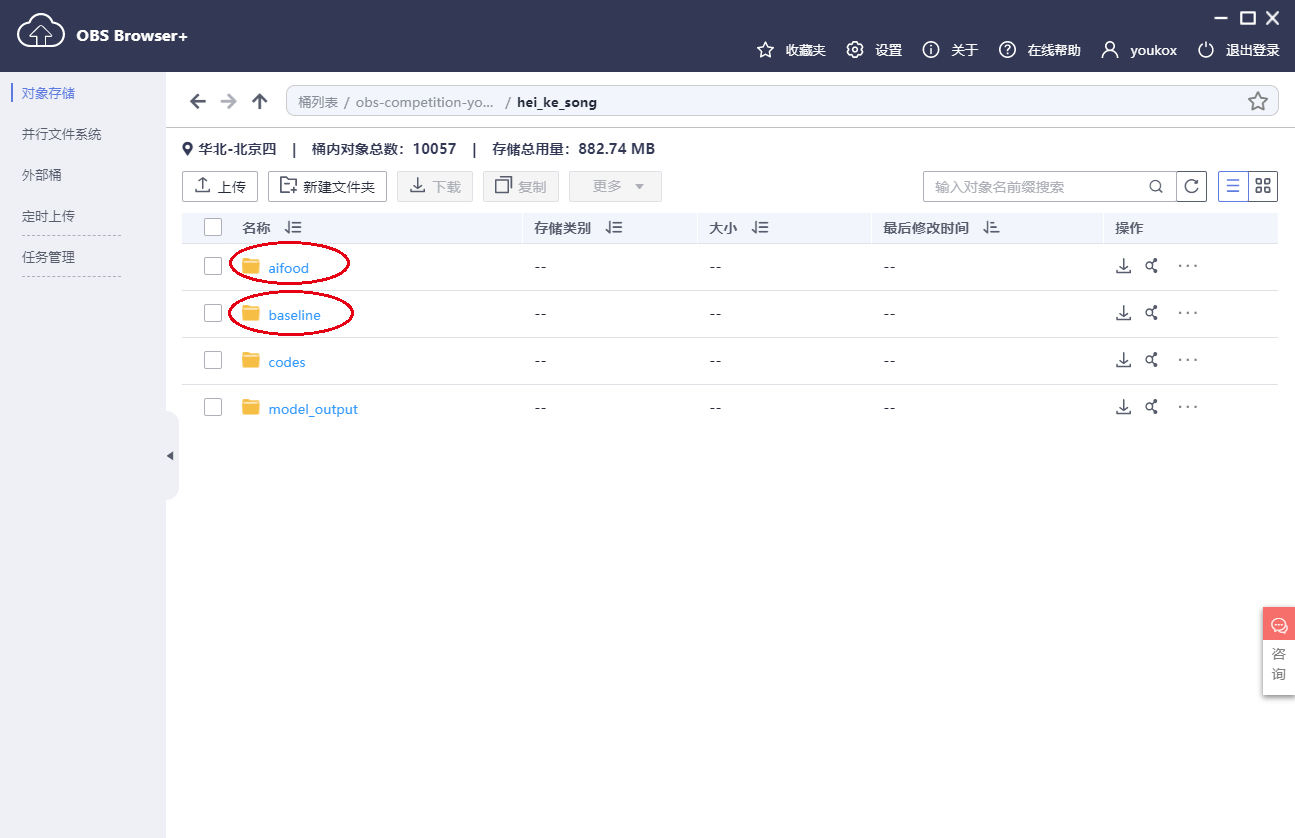
Task: Open the 咨询 consultation chat icon
Action: [x=1278, y=623]
